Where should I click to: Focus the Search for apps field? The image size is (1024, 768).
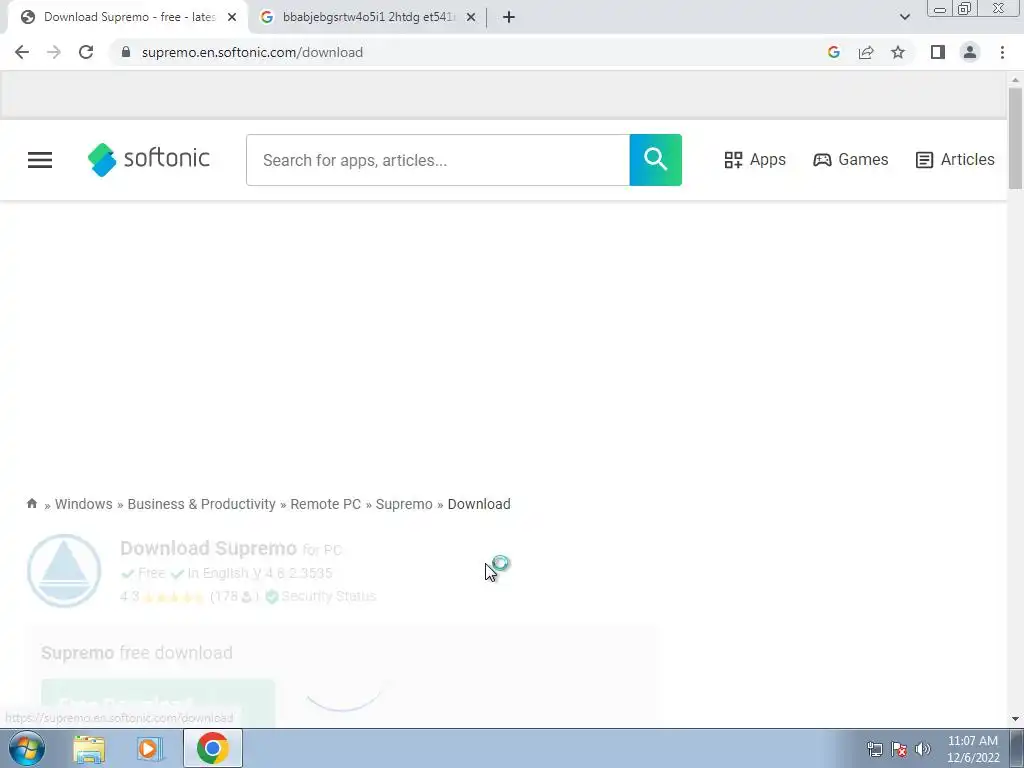click(x=438, y=160)
